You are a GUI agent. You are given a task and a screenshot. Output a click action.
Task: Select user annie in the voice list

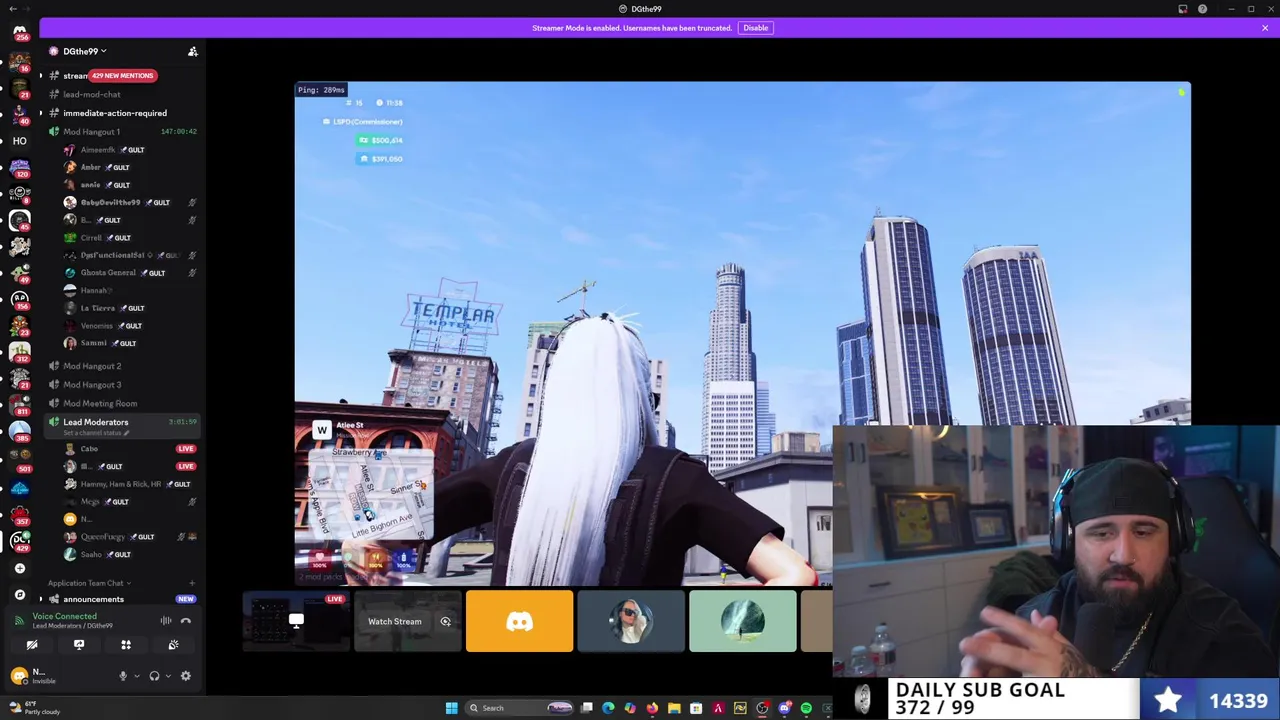[x=91, y=185]
